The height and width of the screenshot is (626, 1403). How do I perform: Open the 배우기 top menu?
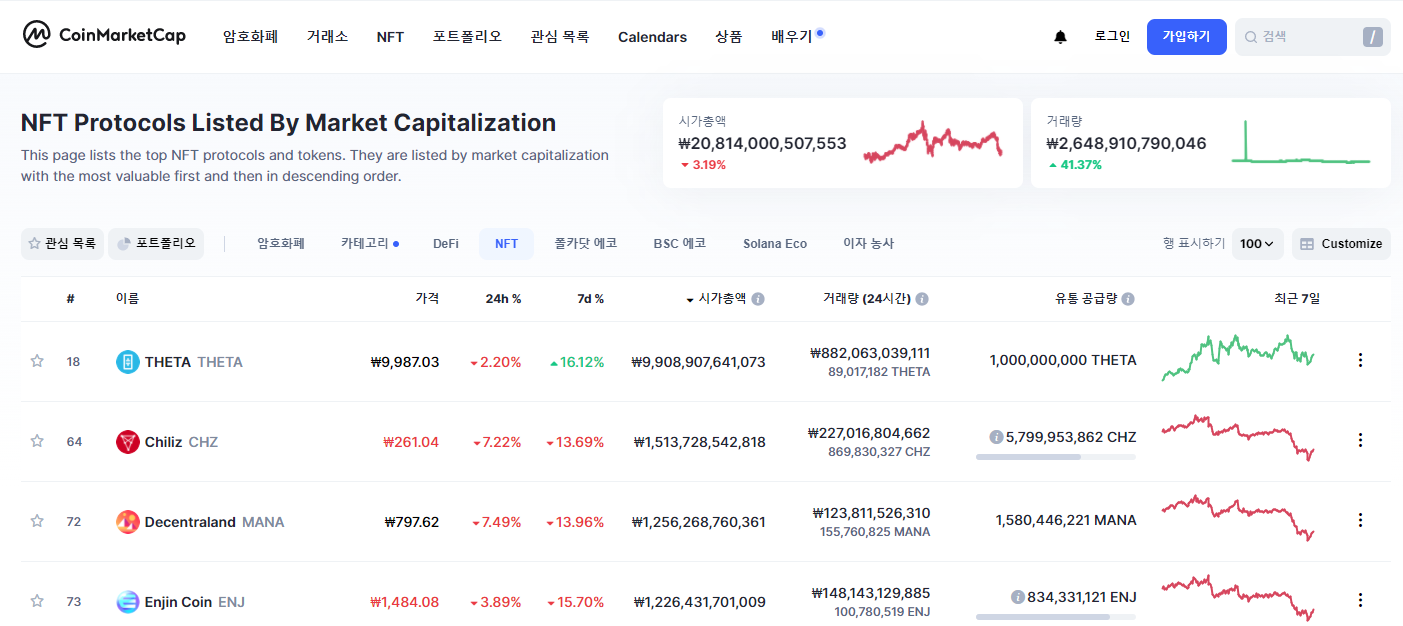(x=792, y=37)
